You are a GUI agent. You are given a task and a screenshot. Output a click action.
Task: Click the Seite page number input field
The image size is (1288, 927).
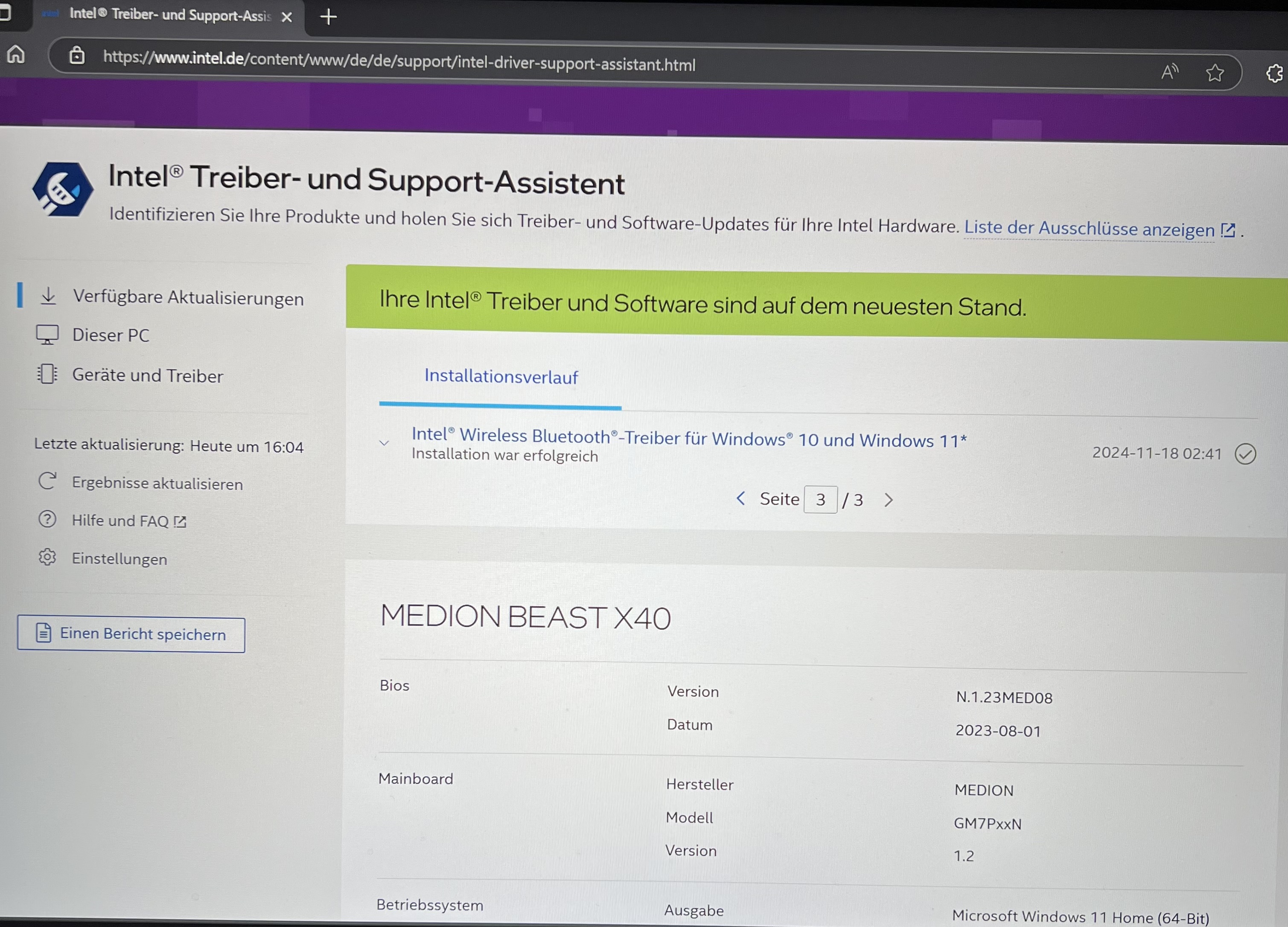[x=820, y=500]
